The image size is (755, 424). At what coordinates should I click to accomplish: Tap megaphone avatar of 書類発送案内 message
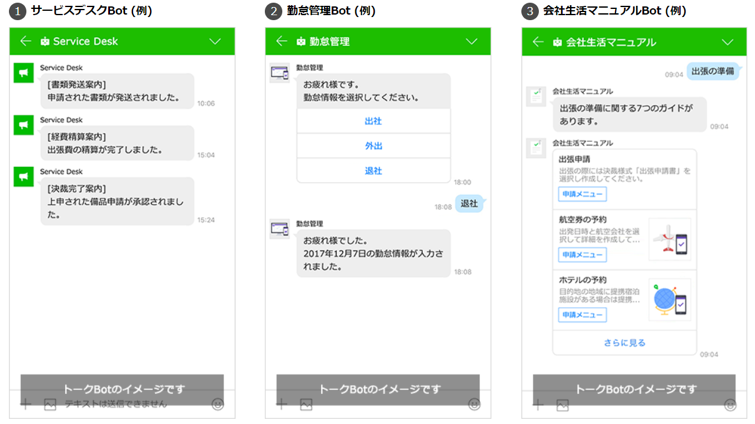(x=24, y=73)
